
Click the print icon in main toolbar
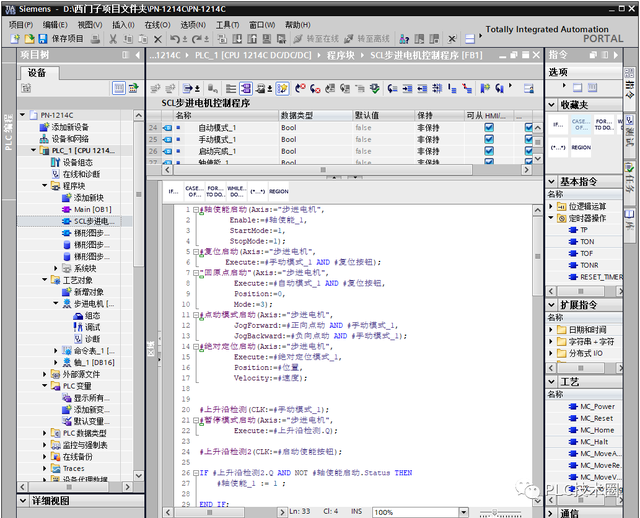[x=95, y=39]
